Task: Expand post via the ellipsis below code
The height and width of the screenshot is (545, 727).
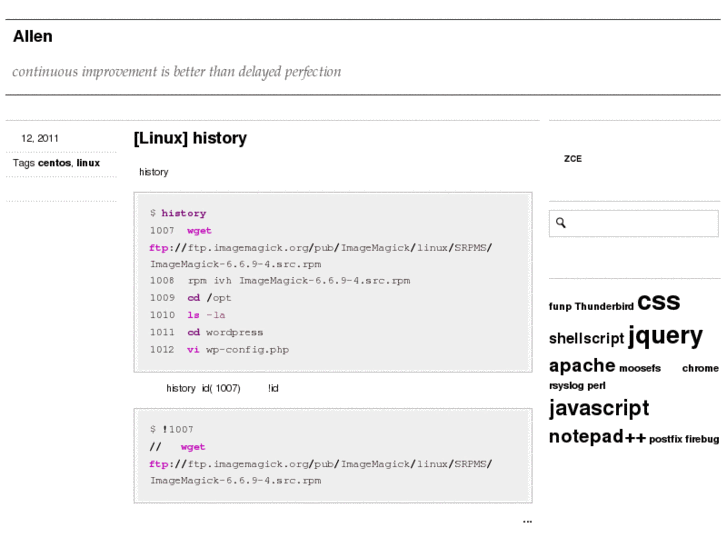Action: (527, 521)
